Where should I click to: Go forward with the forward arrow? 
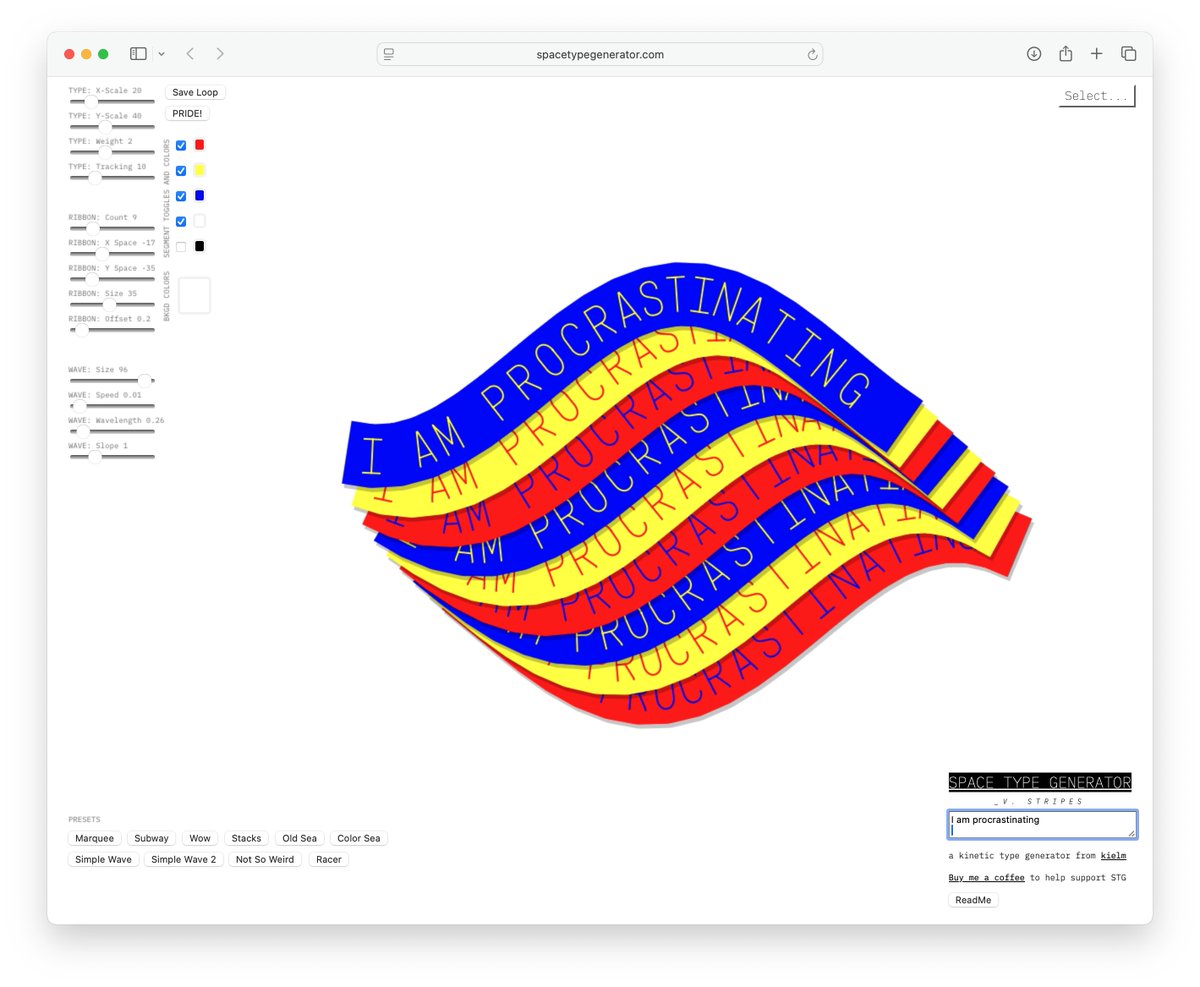(220, 54)
